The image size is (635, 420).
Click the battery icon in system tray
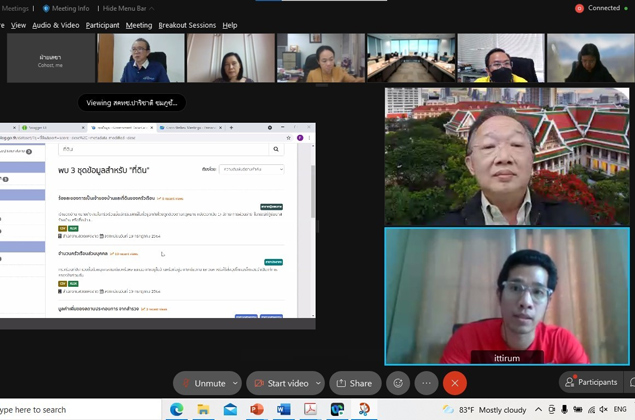tap(578, 409)
